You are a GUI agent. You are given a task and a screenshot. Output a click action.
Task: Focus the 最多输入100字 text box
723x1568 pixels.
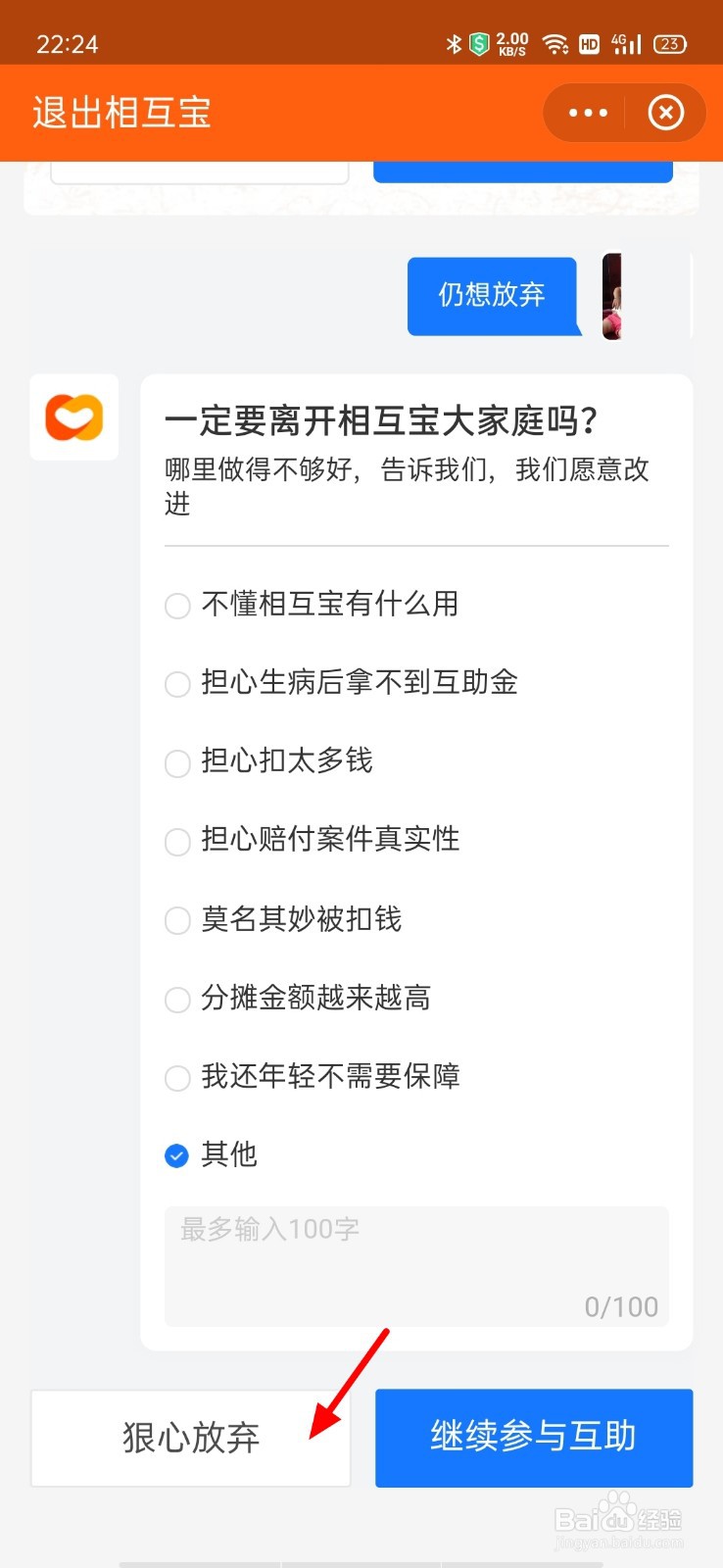coord(416,1266)
